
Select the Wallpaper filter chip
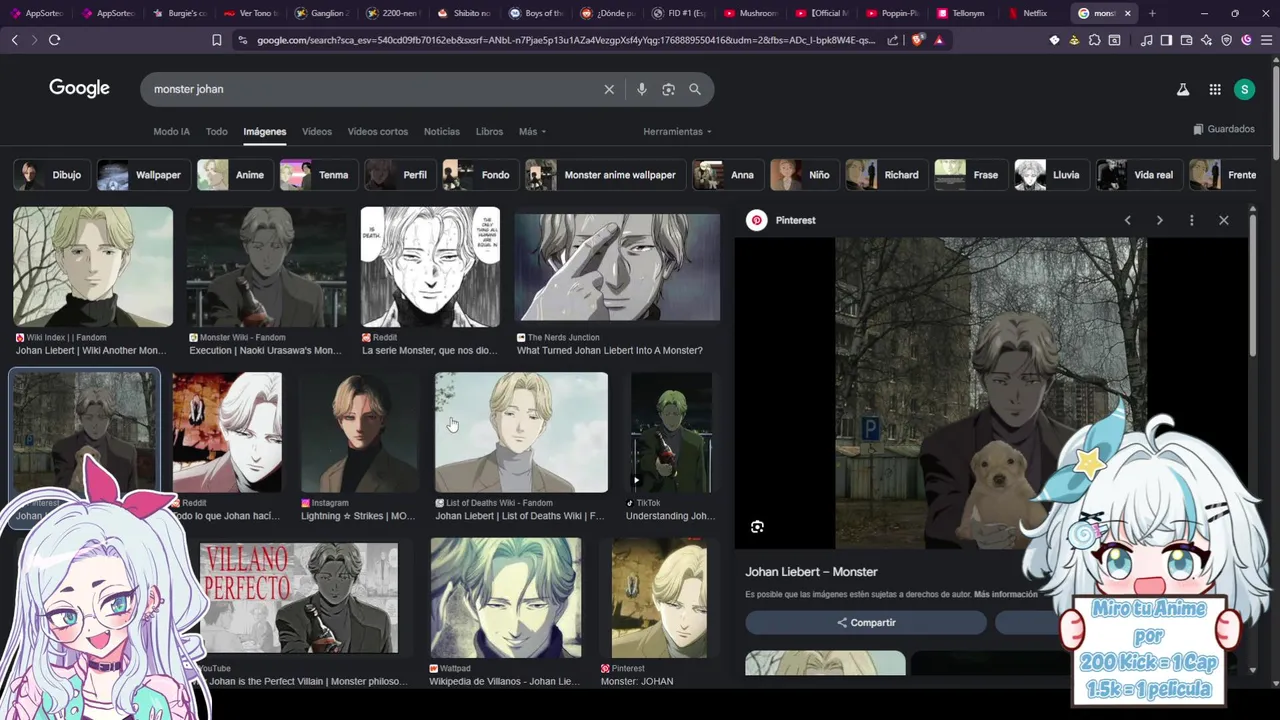[144, 175]
